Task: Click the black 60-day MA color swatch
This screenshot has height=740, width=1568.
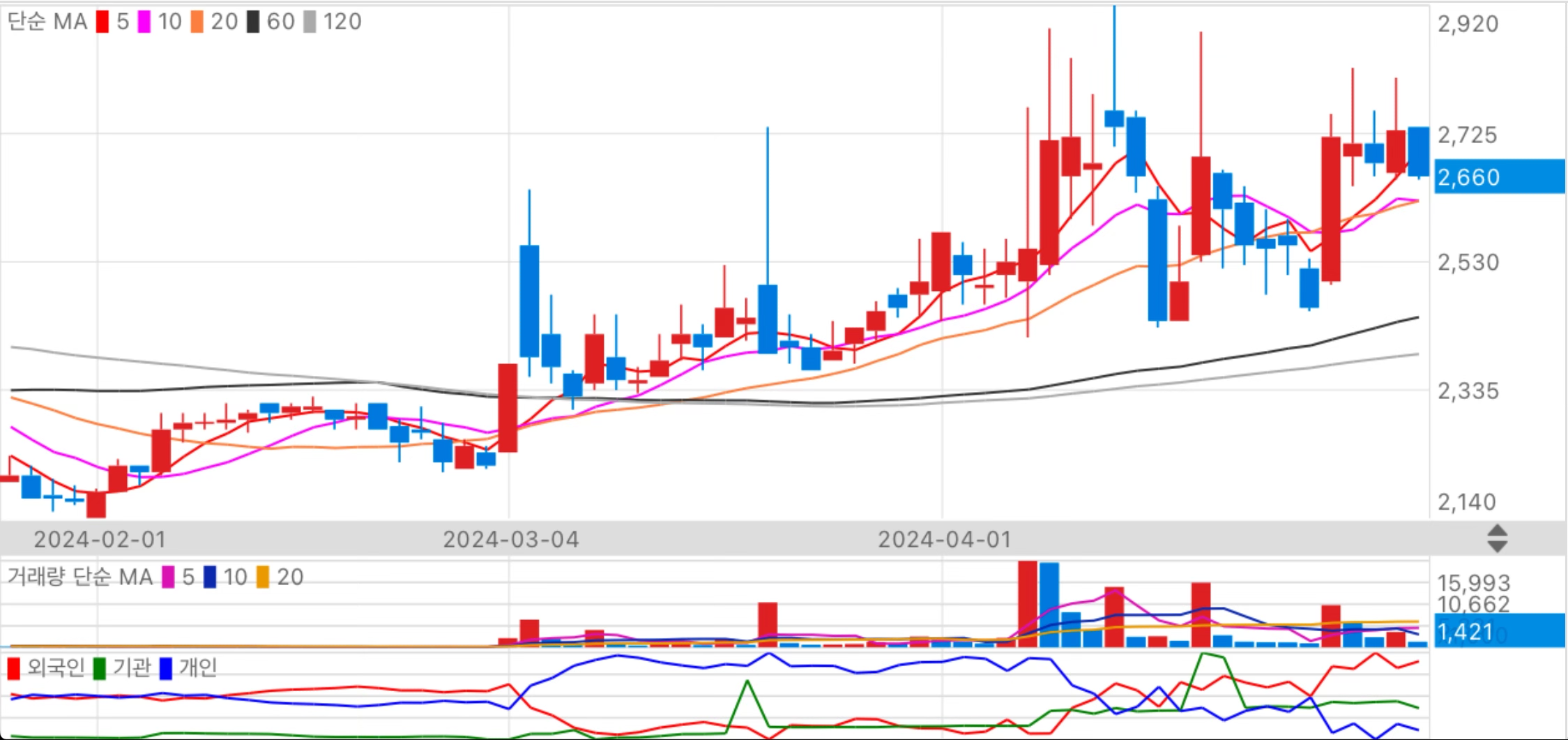Action: tap(253, 22)
